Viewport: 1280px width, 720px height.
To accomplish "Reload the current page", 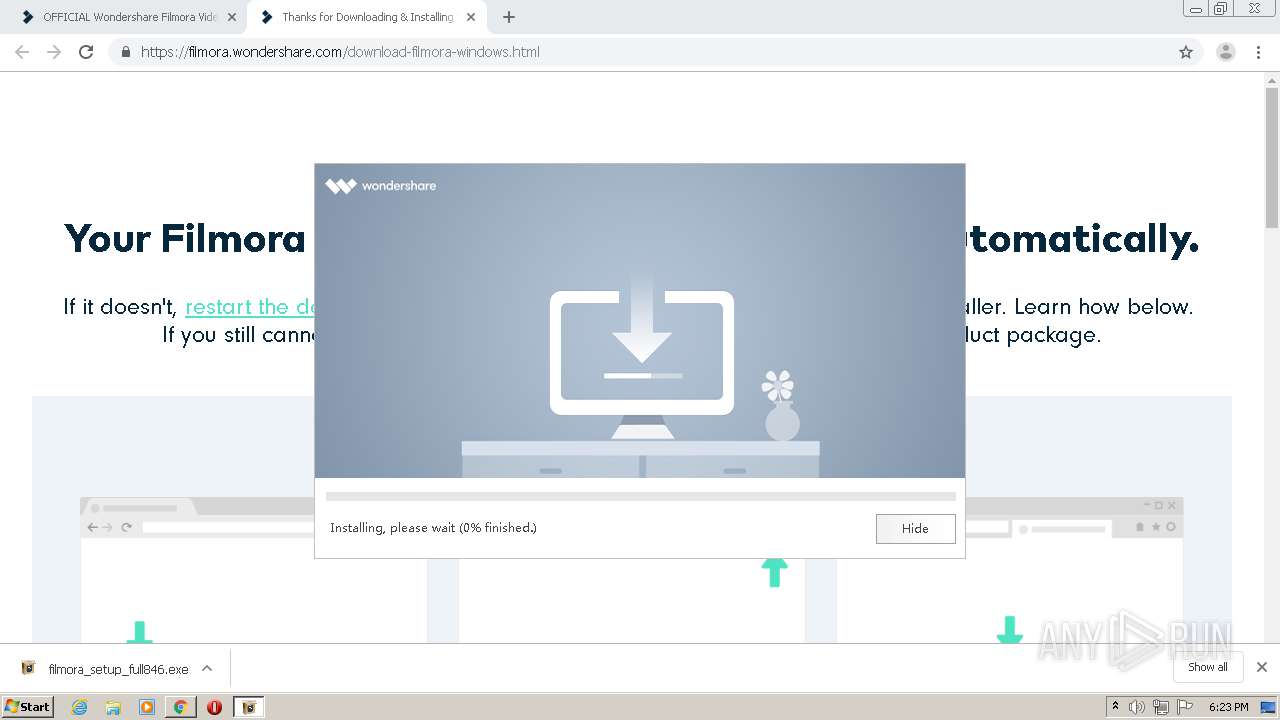I will 86,52.
